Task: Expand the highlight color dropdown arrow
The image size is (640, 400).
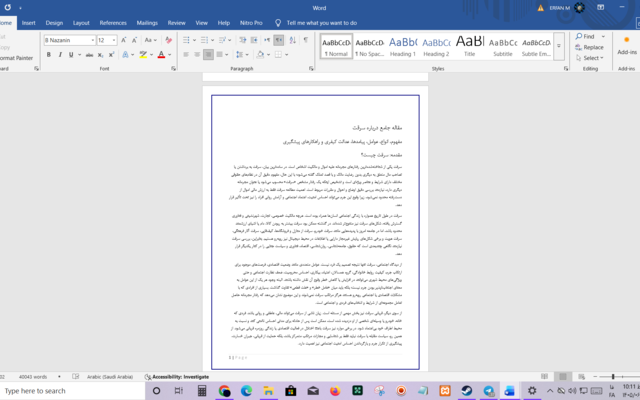Action: (x=151, y=55)
